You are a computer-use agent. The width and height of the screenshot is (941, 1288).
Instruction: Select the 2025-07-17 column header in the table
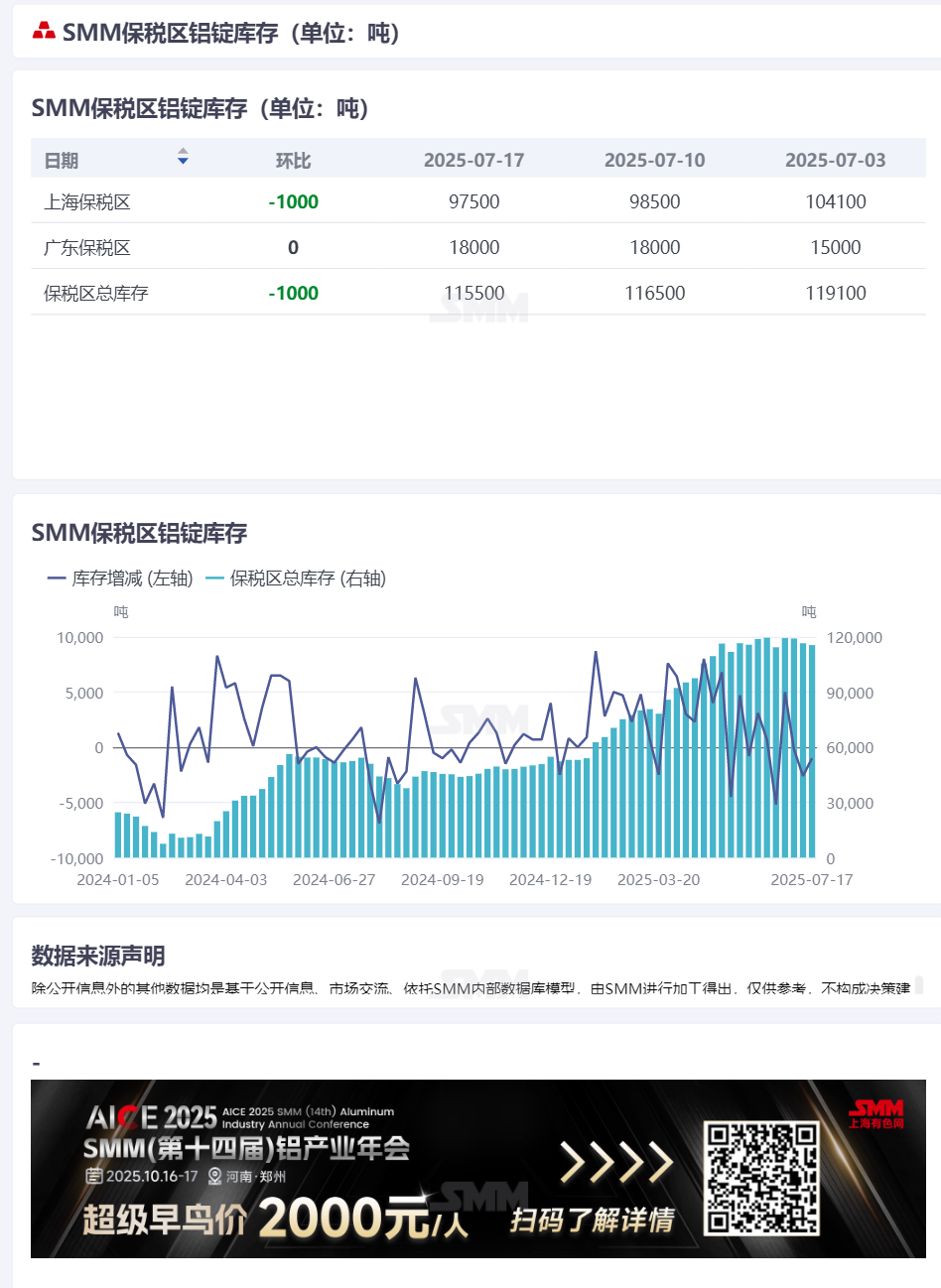tap(473, 161)
